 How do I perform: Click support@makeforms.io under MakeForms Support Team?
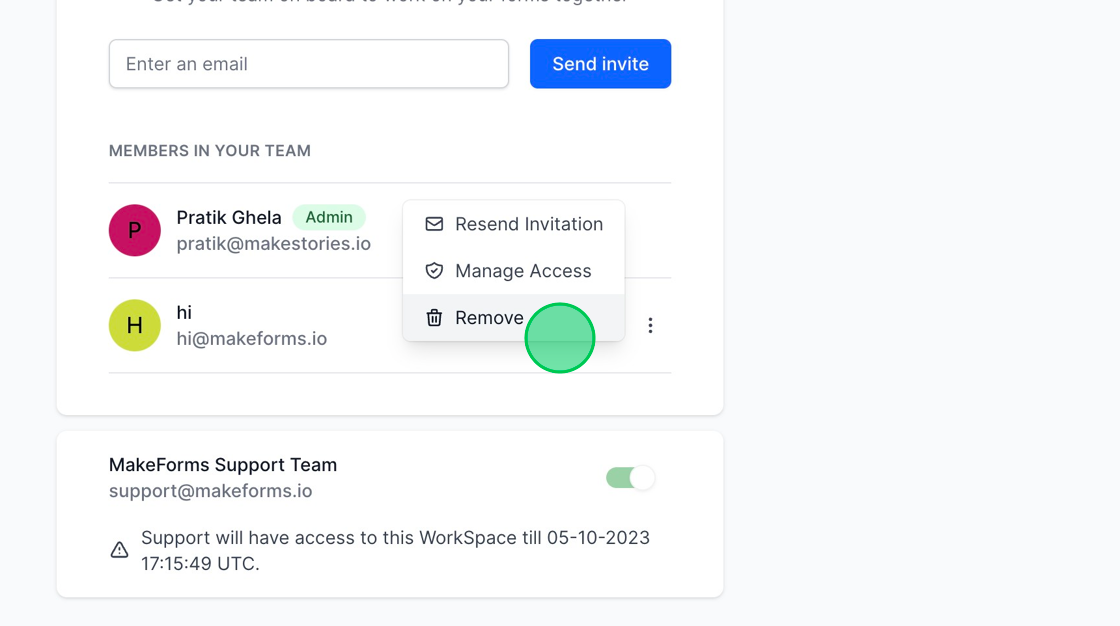pos(210,490)
